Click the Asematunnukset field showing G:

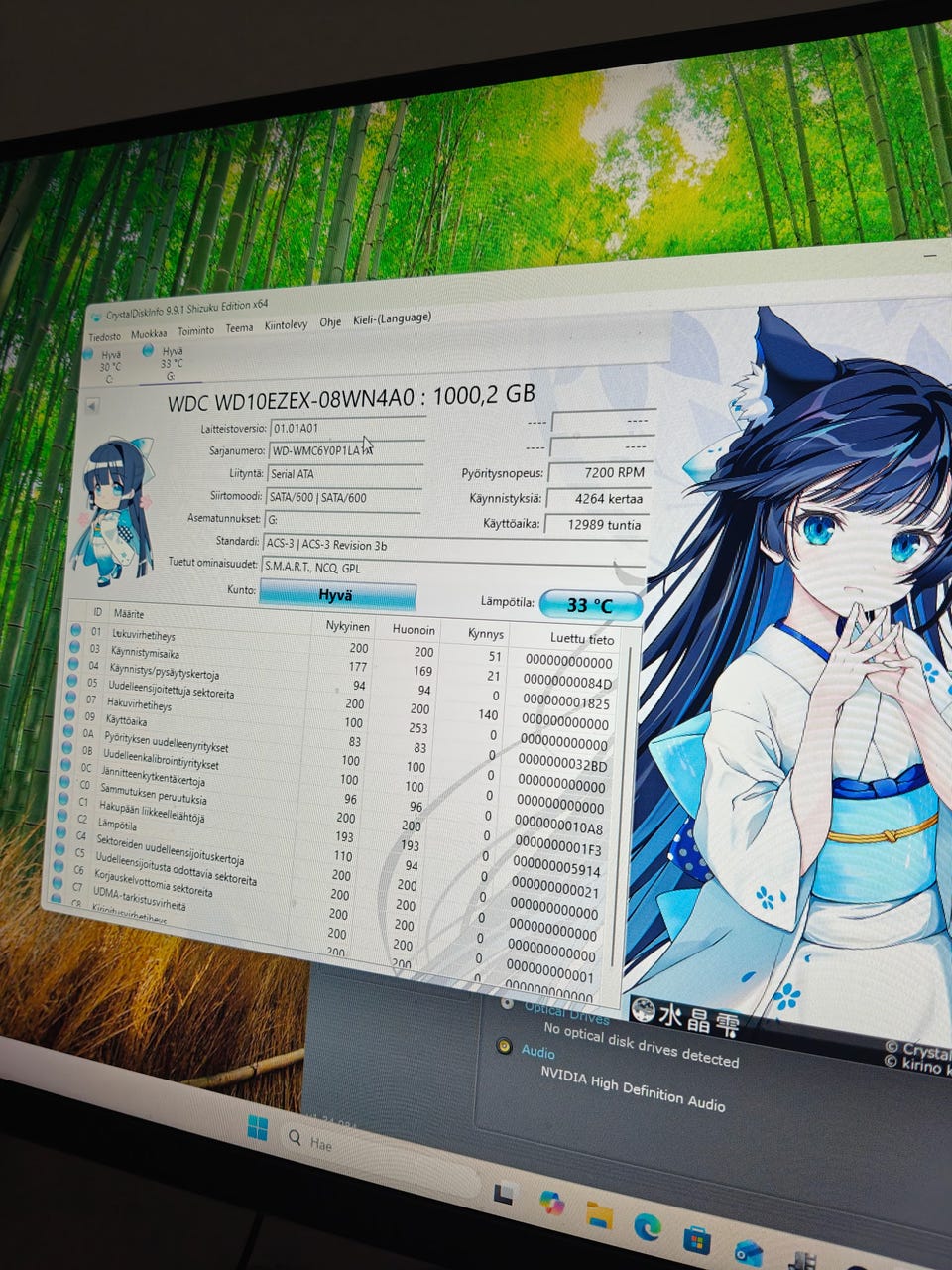(x=343, y=520)
